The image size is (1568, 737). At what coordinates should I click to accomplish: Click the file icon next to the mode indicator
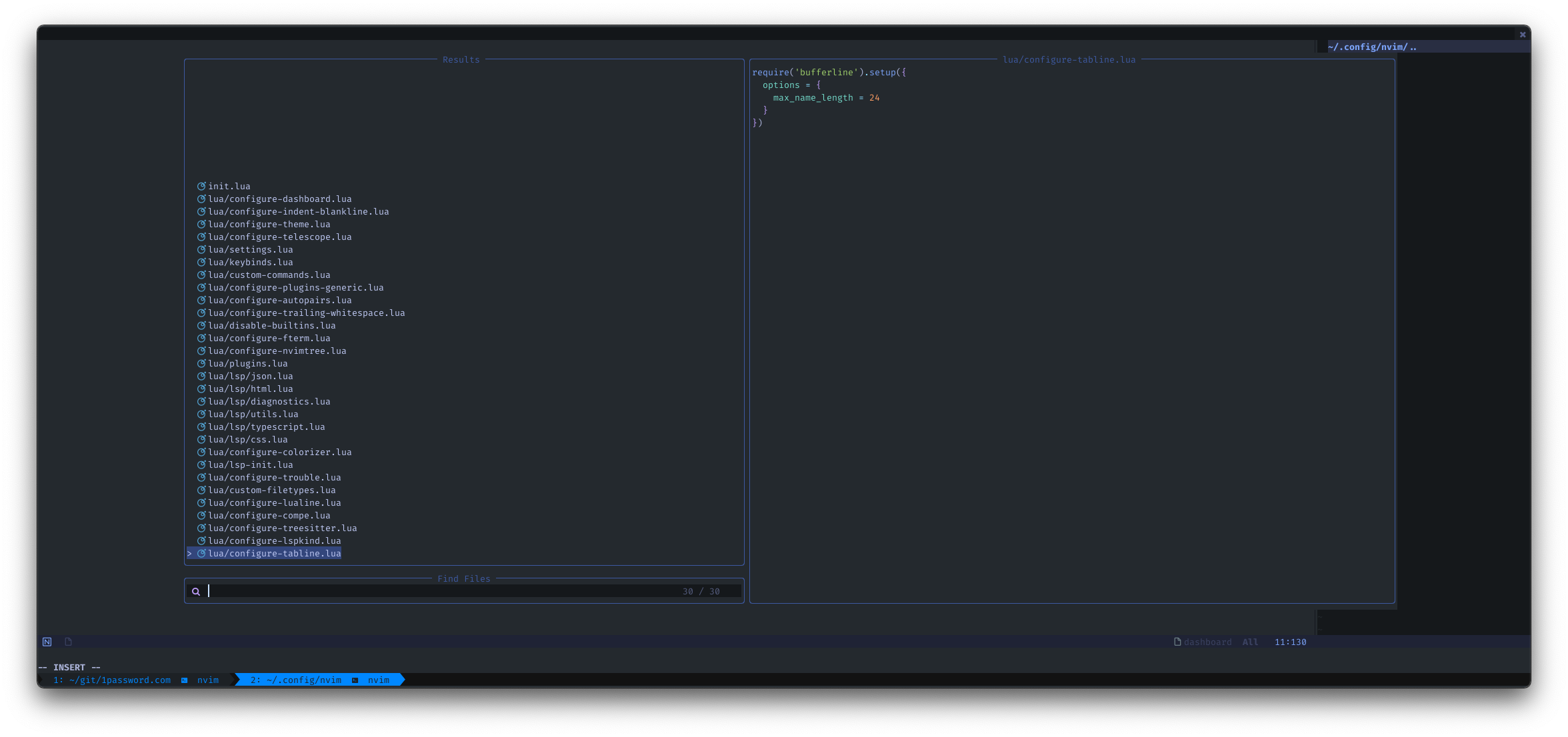click(x=68, y=642)
